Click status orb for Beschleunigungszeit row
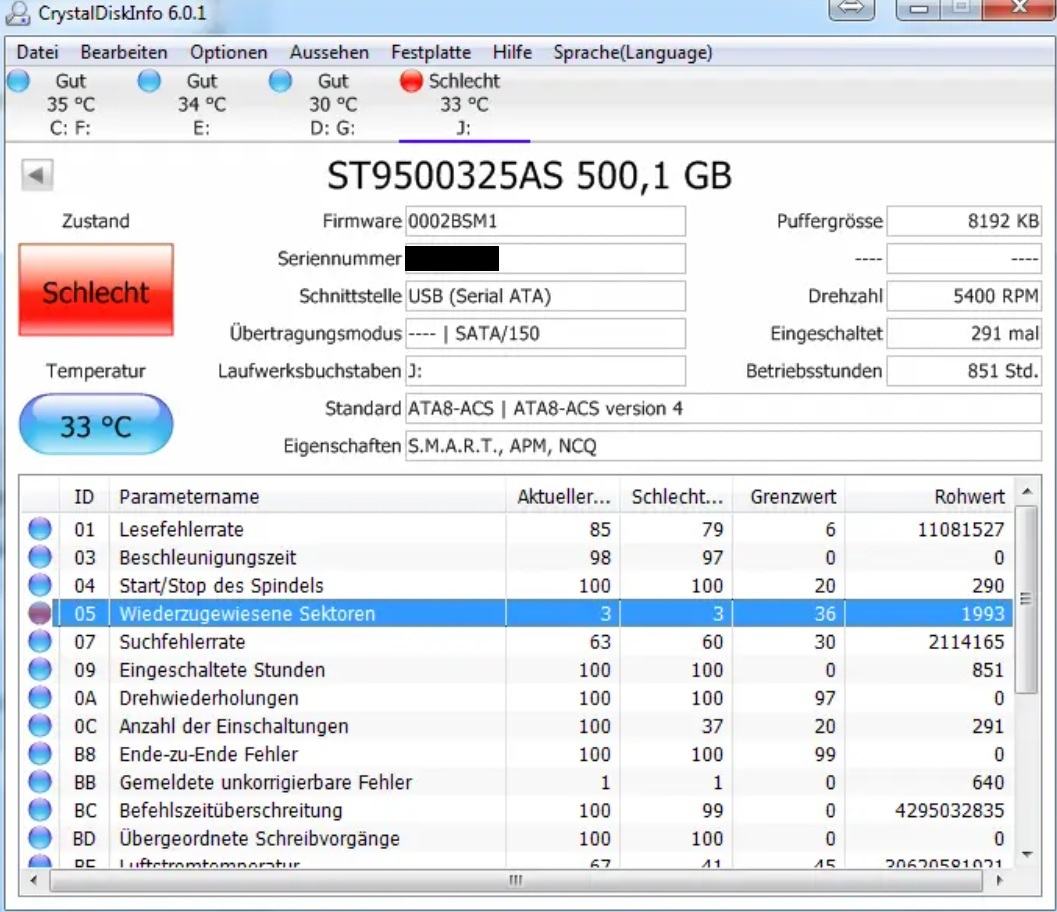The height and width of the screenshot is (912, 1057). (x=40, y=557)
